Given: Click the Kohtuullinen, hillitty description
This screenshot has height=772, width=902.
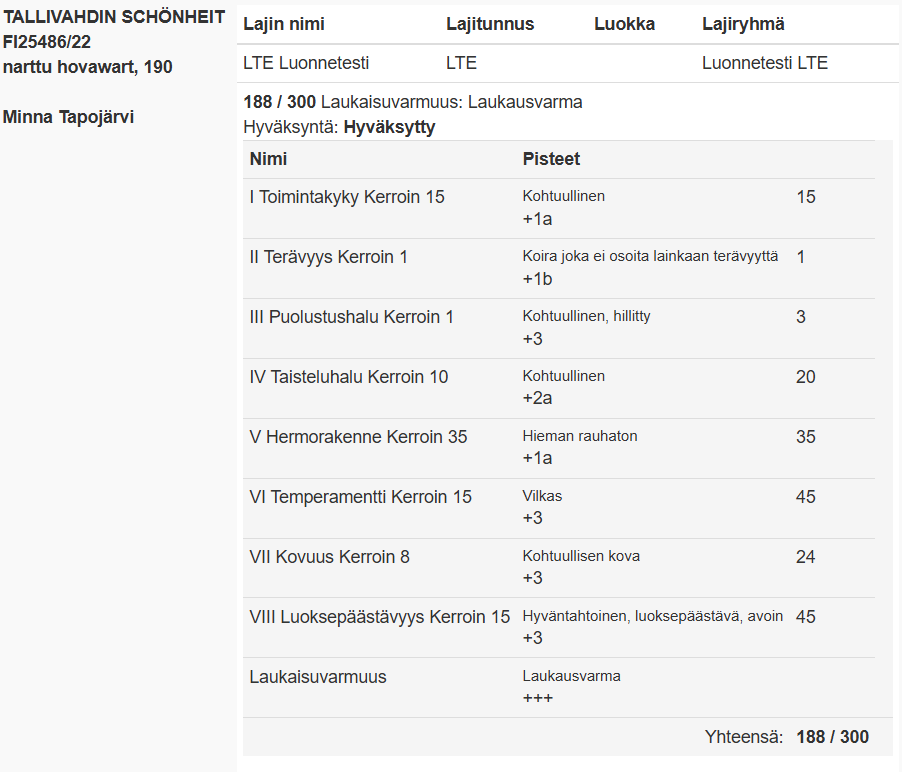Looking at the screenshot, I should click(x=586, y=316).
